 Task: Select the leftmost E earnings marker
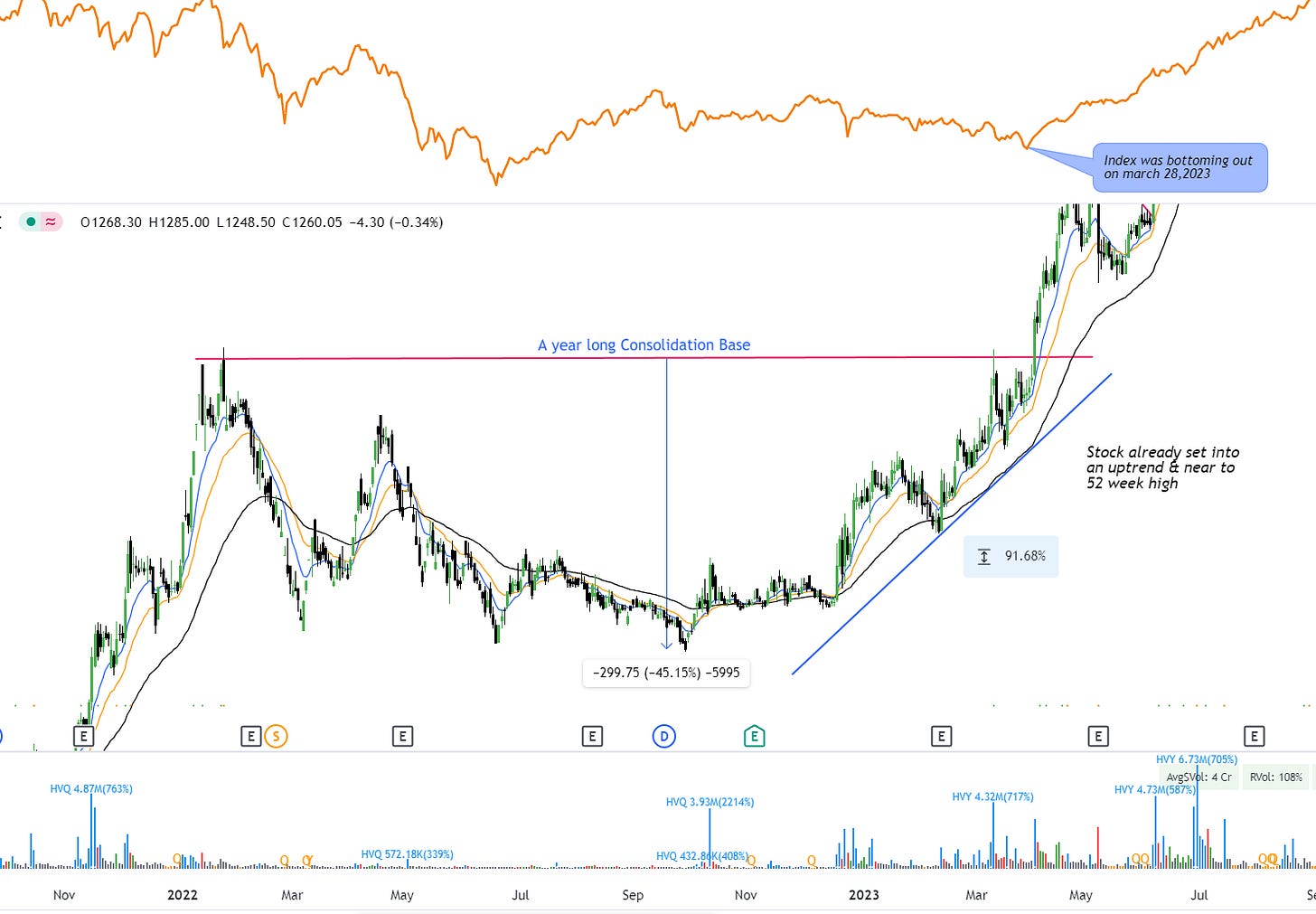pos(83,737)
